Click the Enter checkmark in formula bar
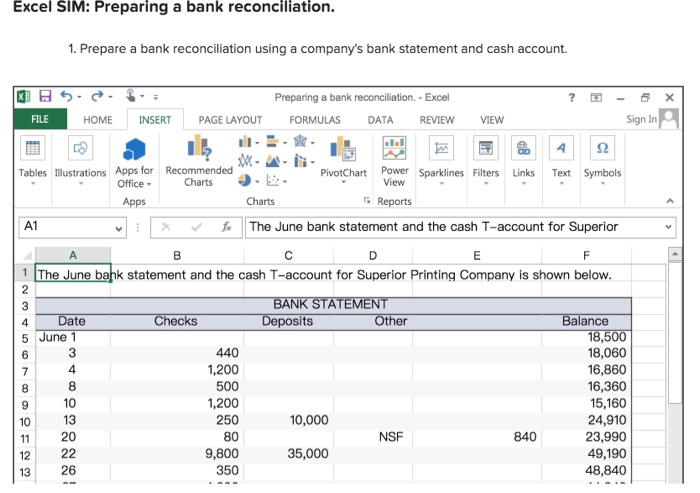700x493 pixels. pyautogui.click(x=196, y=227)
